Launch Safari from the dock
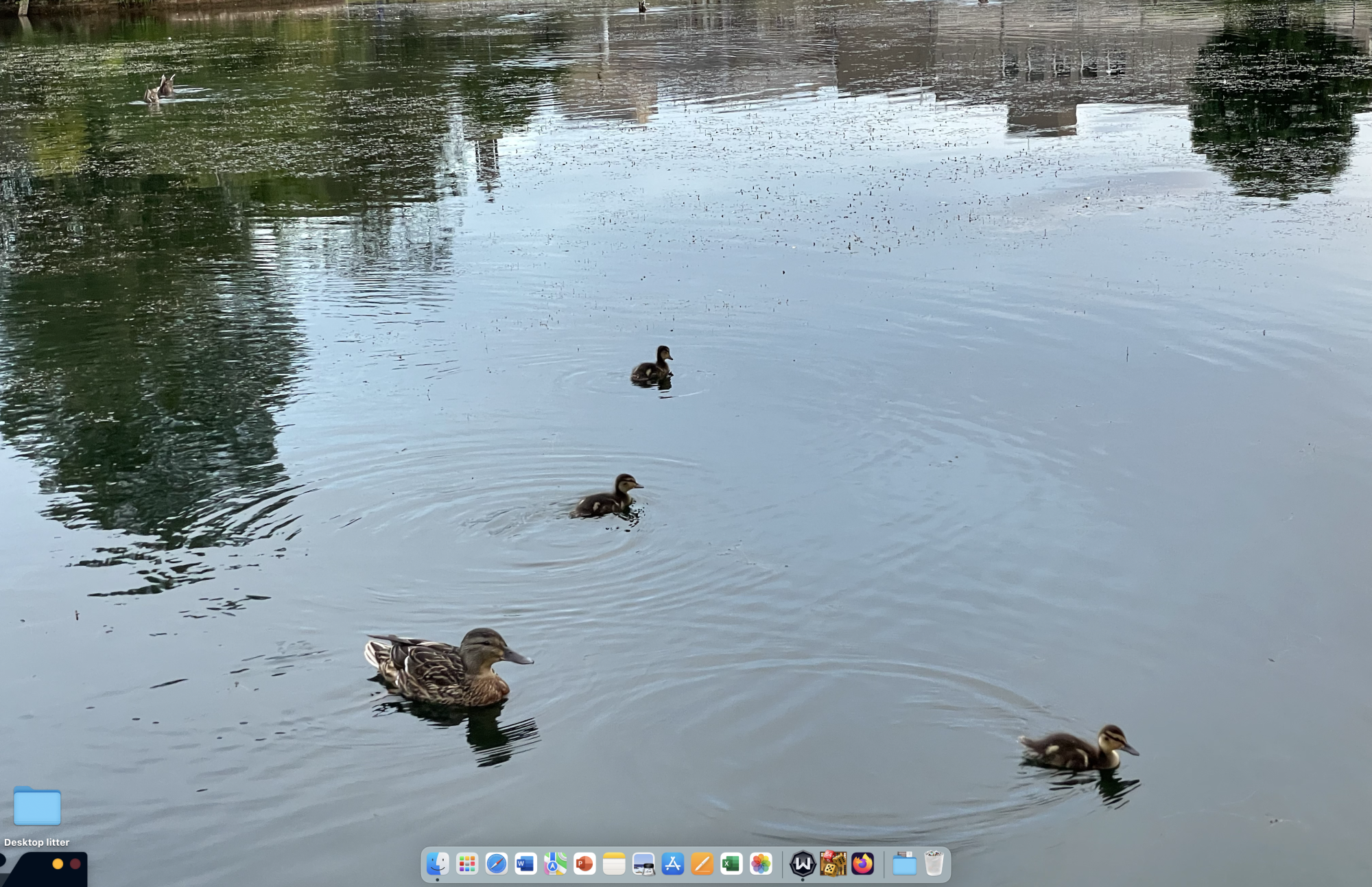1372x887 pixels. (x=497, y=864)
